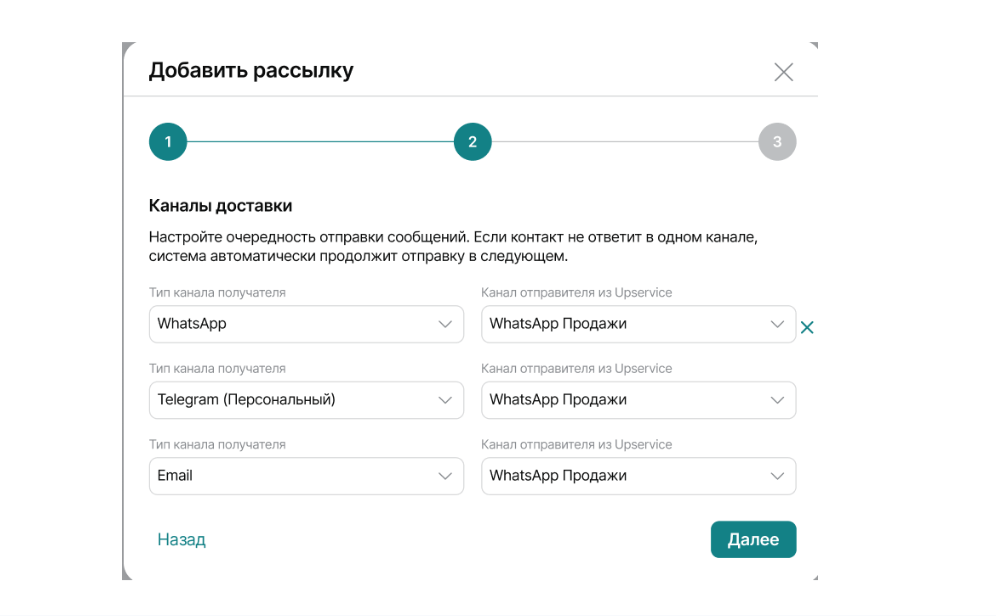The image size is (996, 616).
Task: Open the WhatsApp recipient channel type dropdown
Action: (x=306, y=324)
